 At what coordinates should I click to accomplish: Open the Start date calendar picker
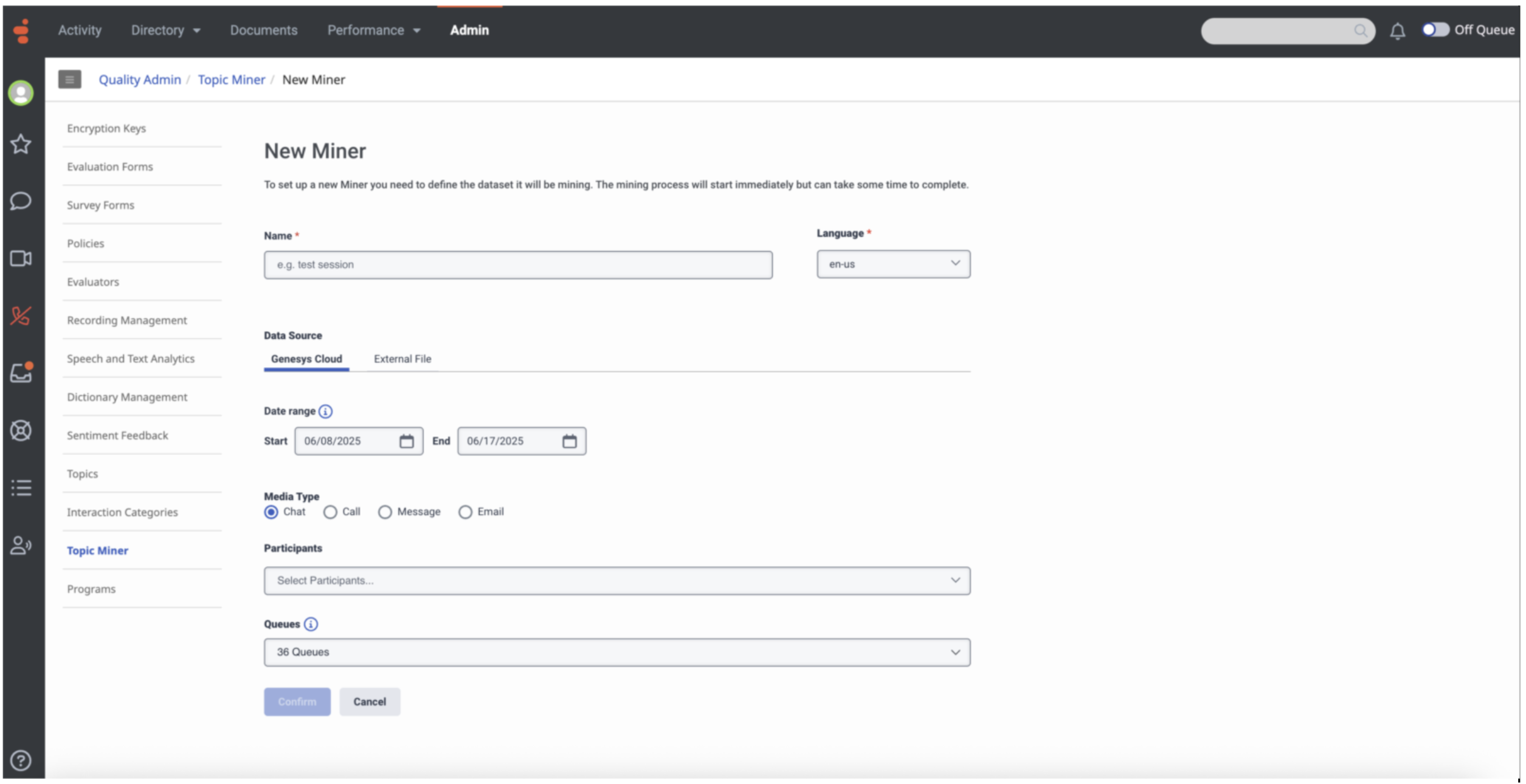point(406,441)
